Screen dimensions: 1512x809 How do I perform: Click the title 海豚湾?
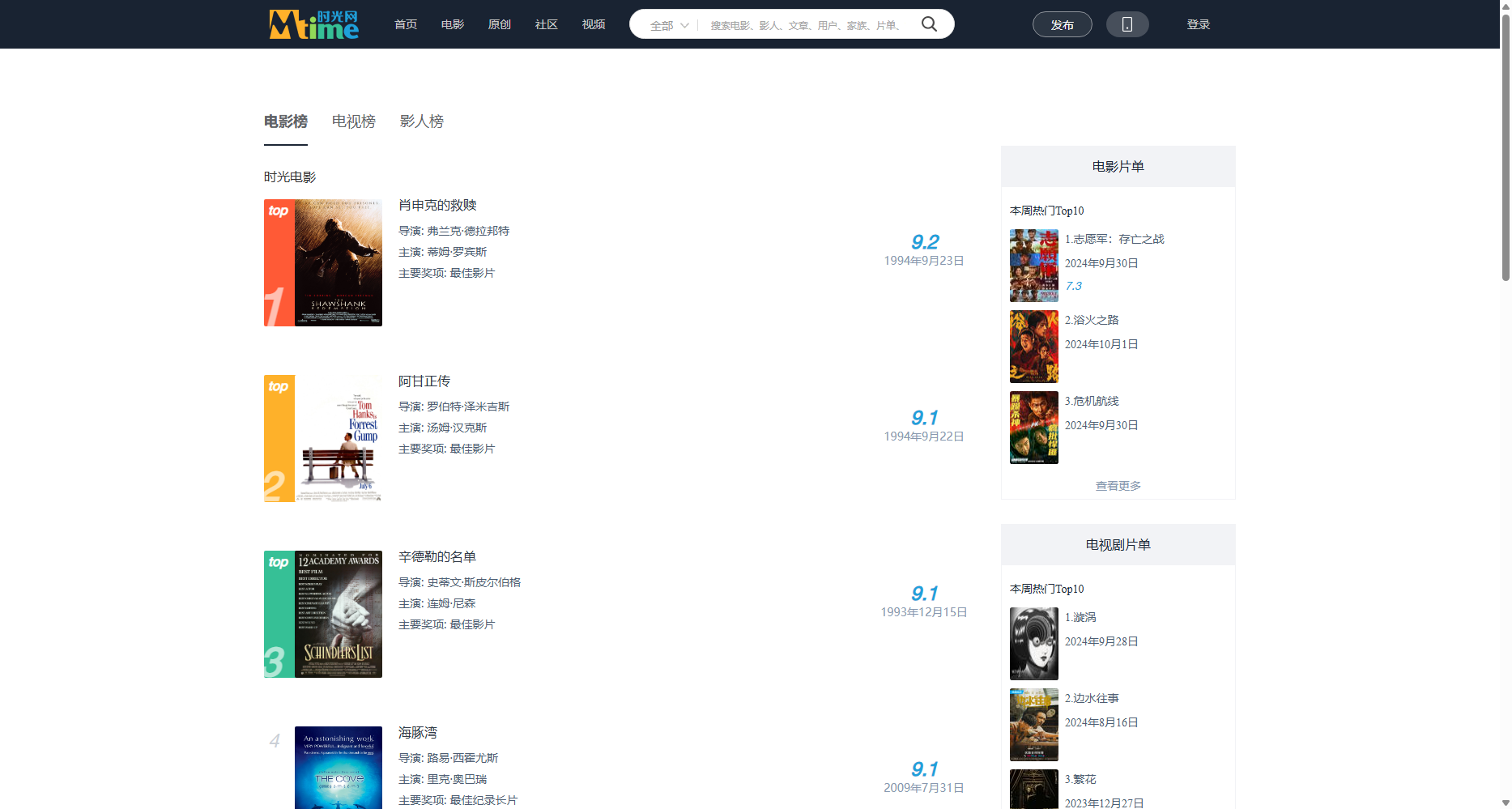tap(418, 733)
